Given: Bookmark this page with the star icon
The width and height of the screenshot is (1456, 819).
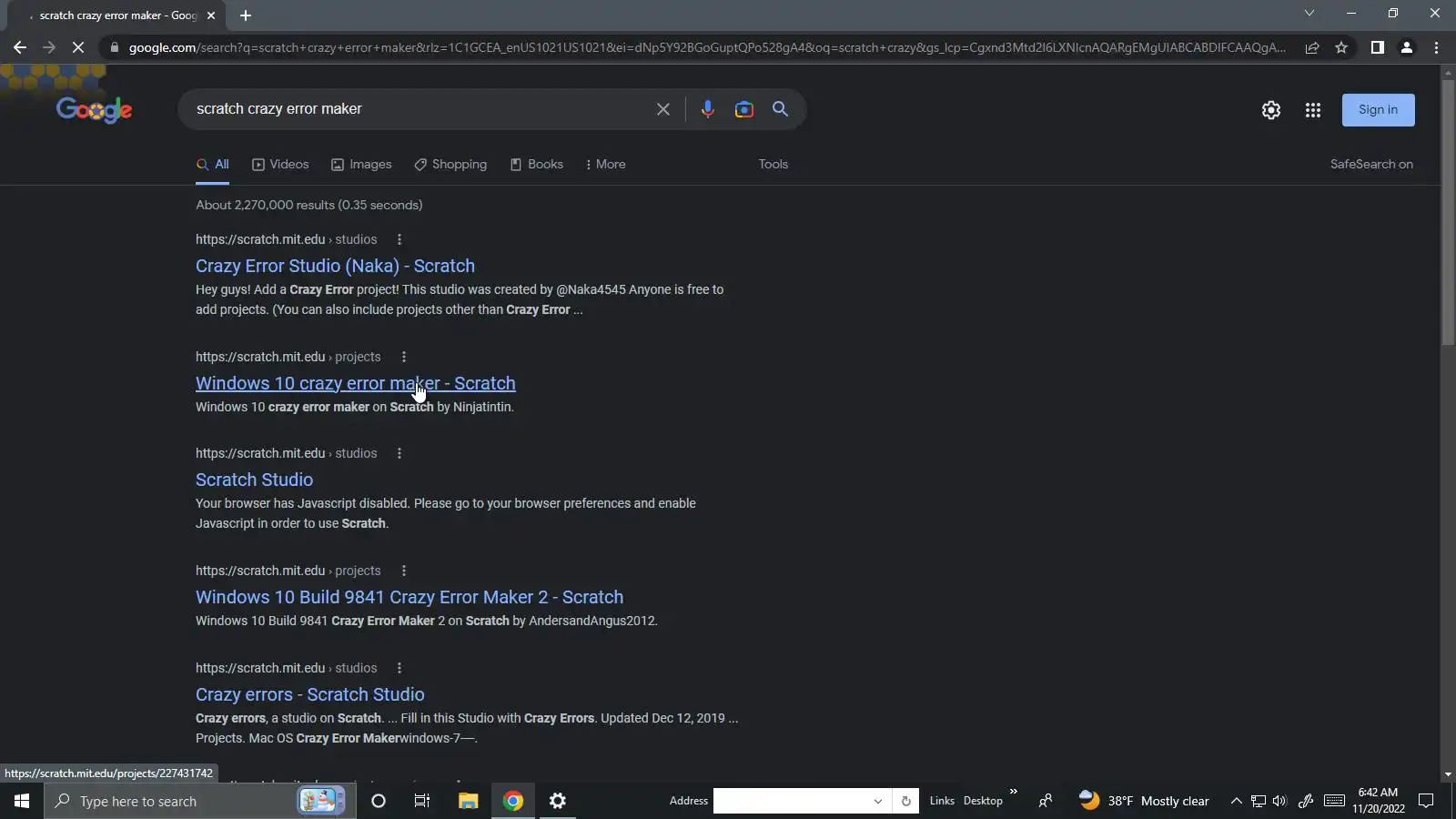Looking at the screenshot, I should pyautogui.click(x=1341, y=47).
